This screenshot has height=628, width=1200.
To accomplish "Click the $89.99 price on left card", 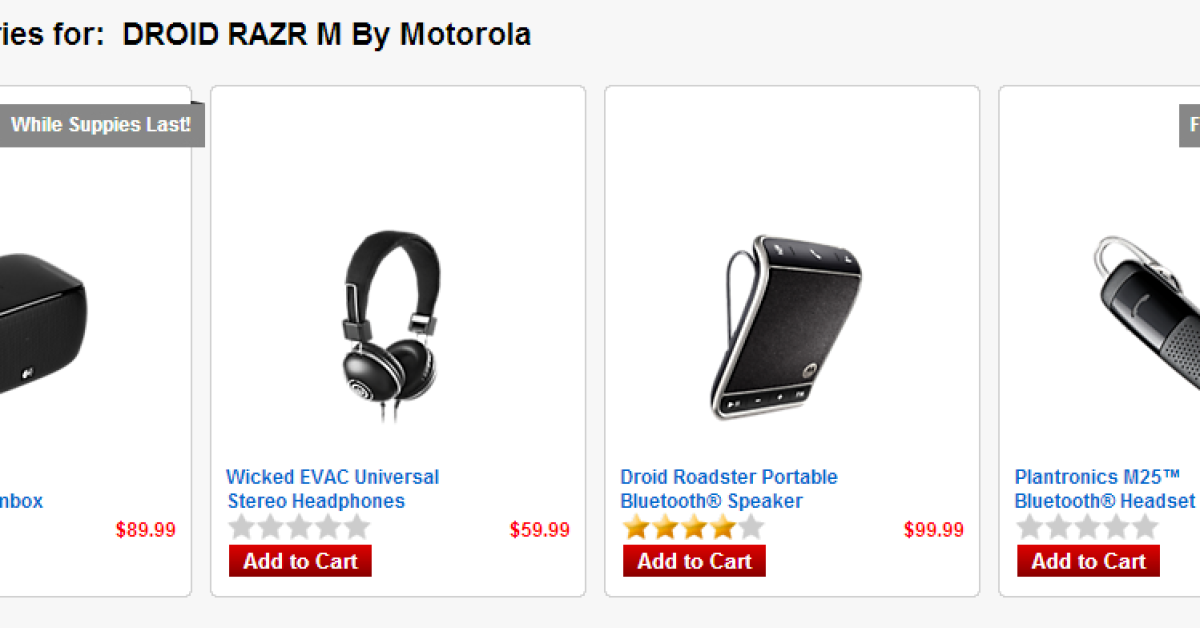I will (146, 530).
